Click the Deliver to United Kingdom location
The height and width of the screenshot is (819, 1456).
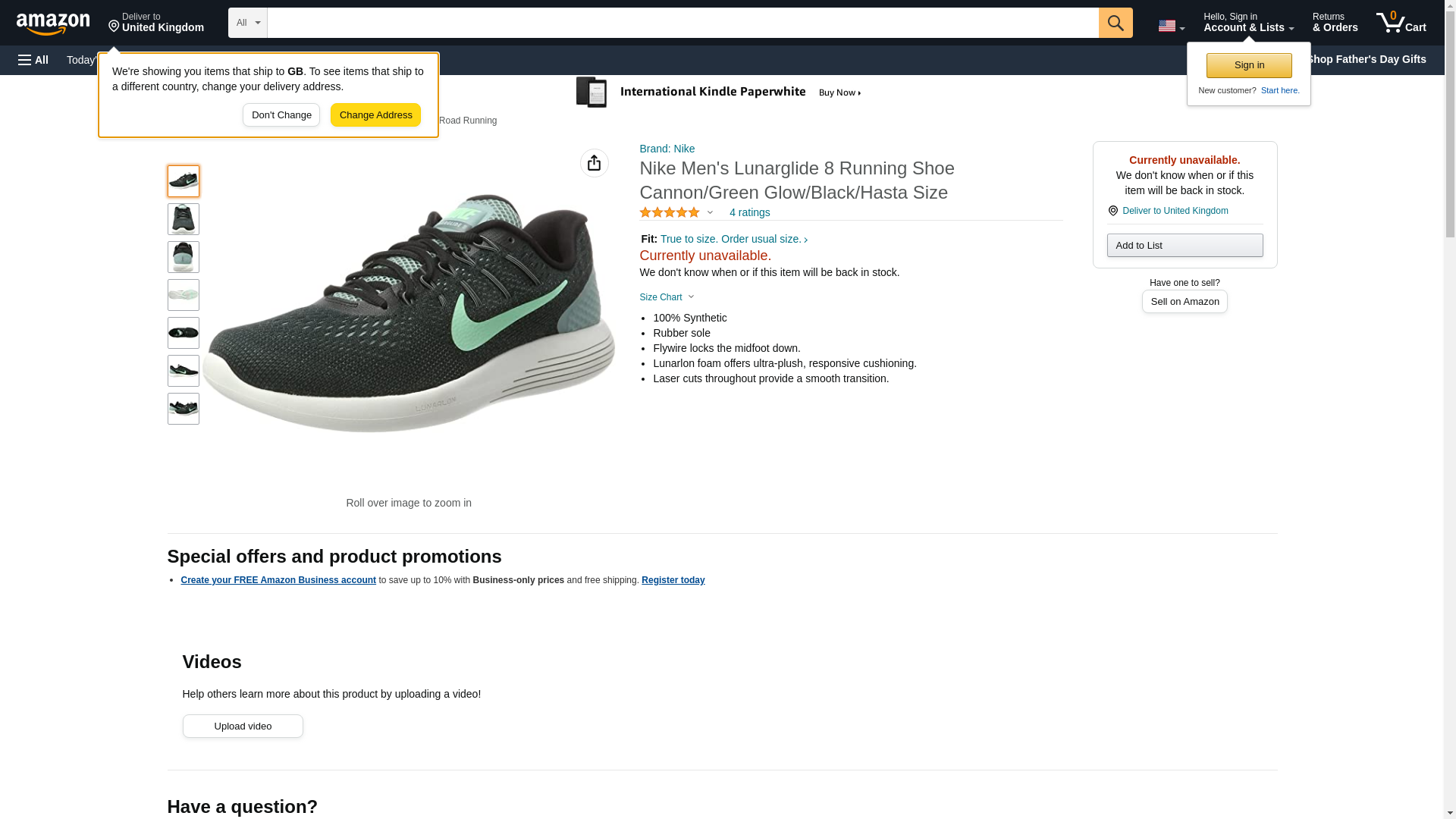click(x=155, y=23)
